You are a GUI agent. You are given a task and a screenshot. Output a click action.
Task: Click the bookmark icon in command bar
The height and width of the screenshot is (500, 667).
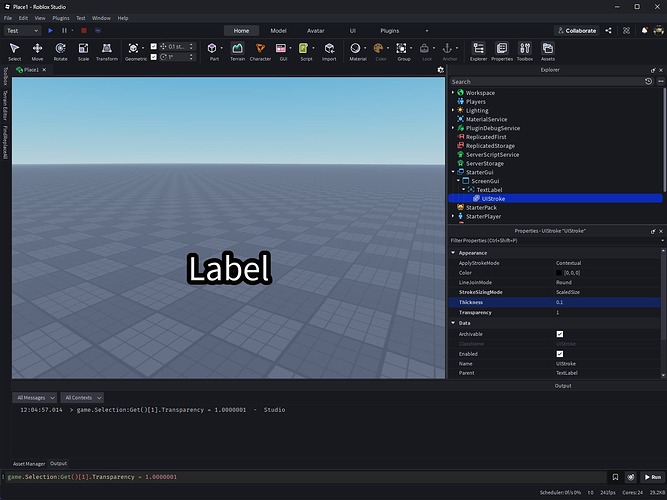pos(615,477)
